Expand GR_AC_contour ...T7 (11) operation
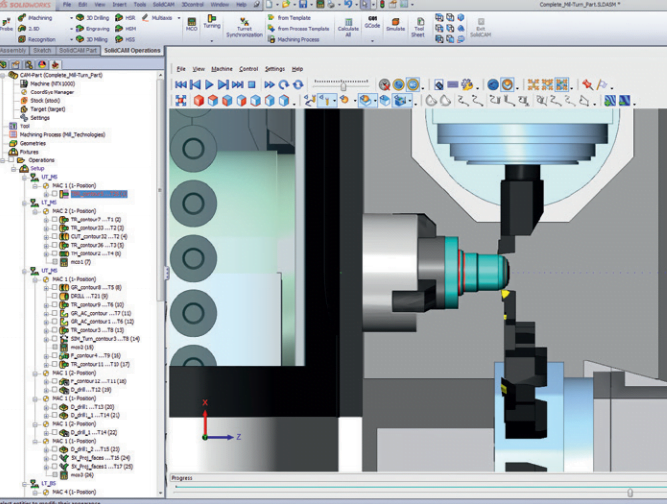Viewport: 667px width, 504px height. pyautogui.click(x=46, y=313)
